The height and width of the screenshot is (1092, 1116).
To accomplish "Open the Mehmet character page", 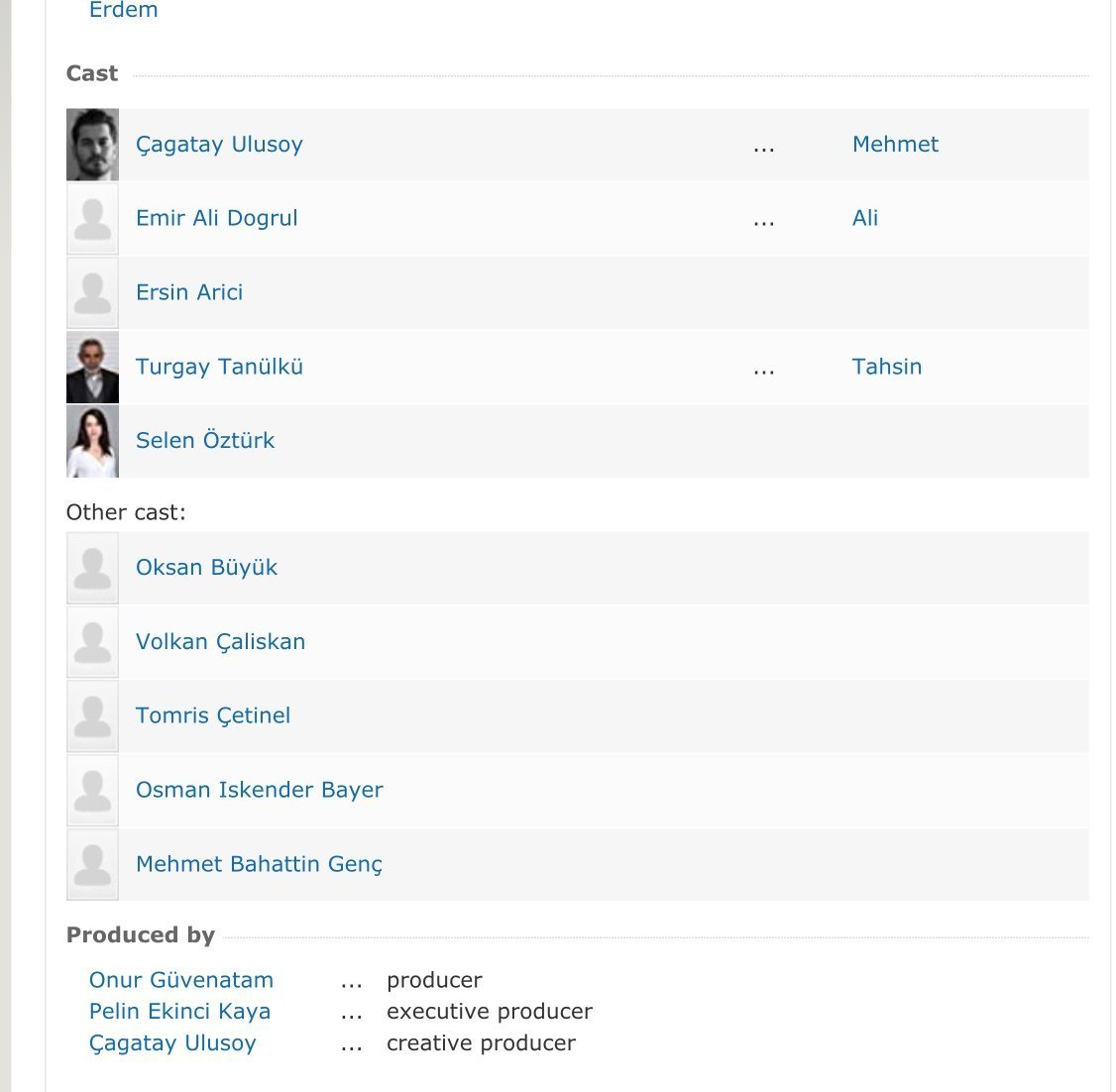I will click(x=895, y=145).
